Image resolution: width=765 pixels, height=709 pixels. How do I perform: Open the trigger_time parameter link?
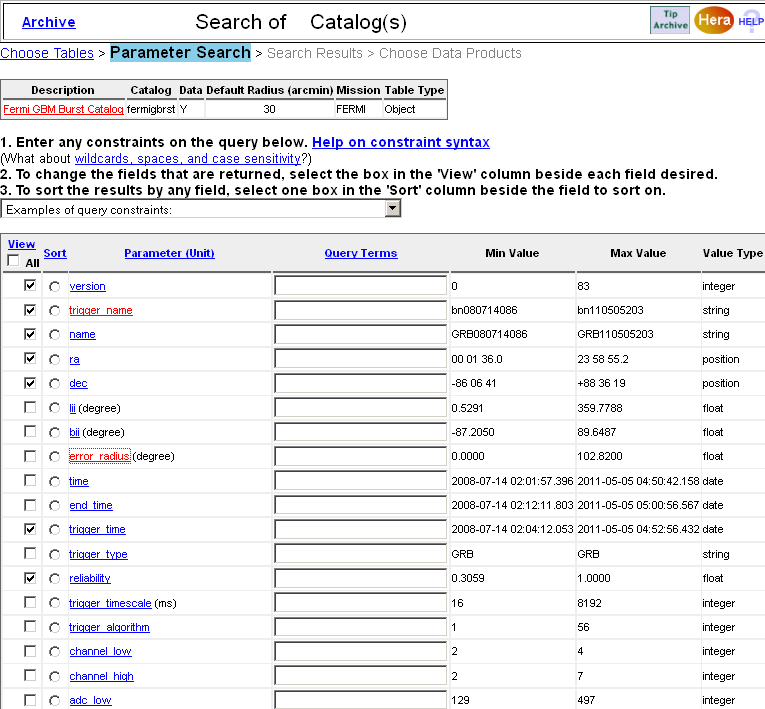(97, 529)
